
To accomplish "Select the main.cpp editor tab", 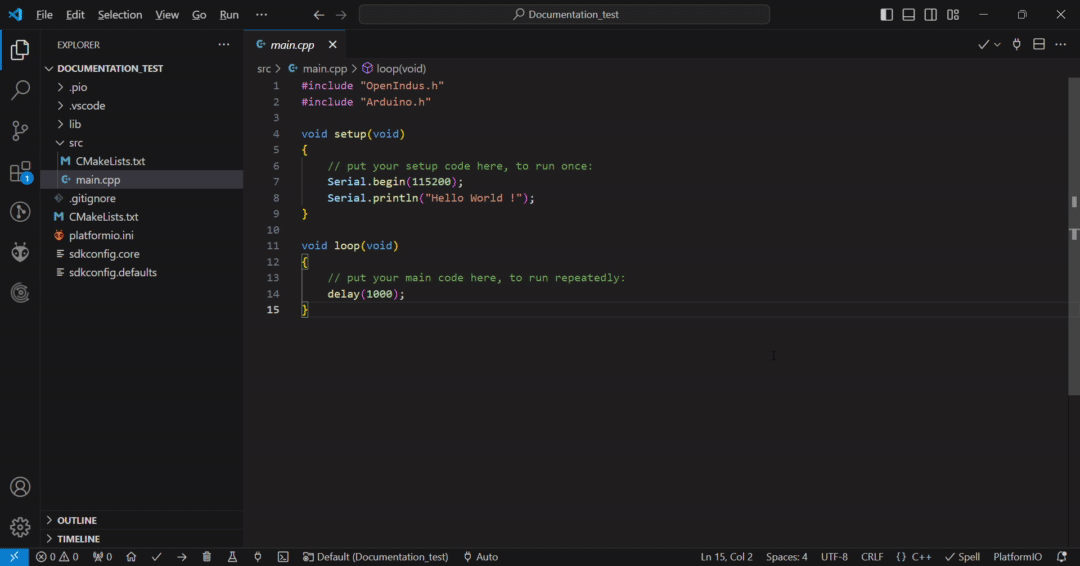I will (x=291, y=45).
